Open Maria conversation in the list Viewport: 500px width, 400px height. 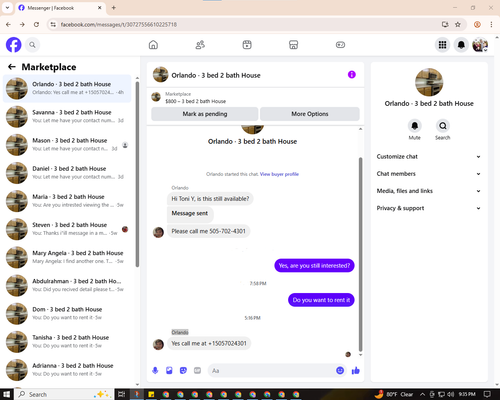click(67, 201)
